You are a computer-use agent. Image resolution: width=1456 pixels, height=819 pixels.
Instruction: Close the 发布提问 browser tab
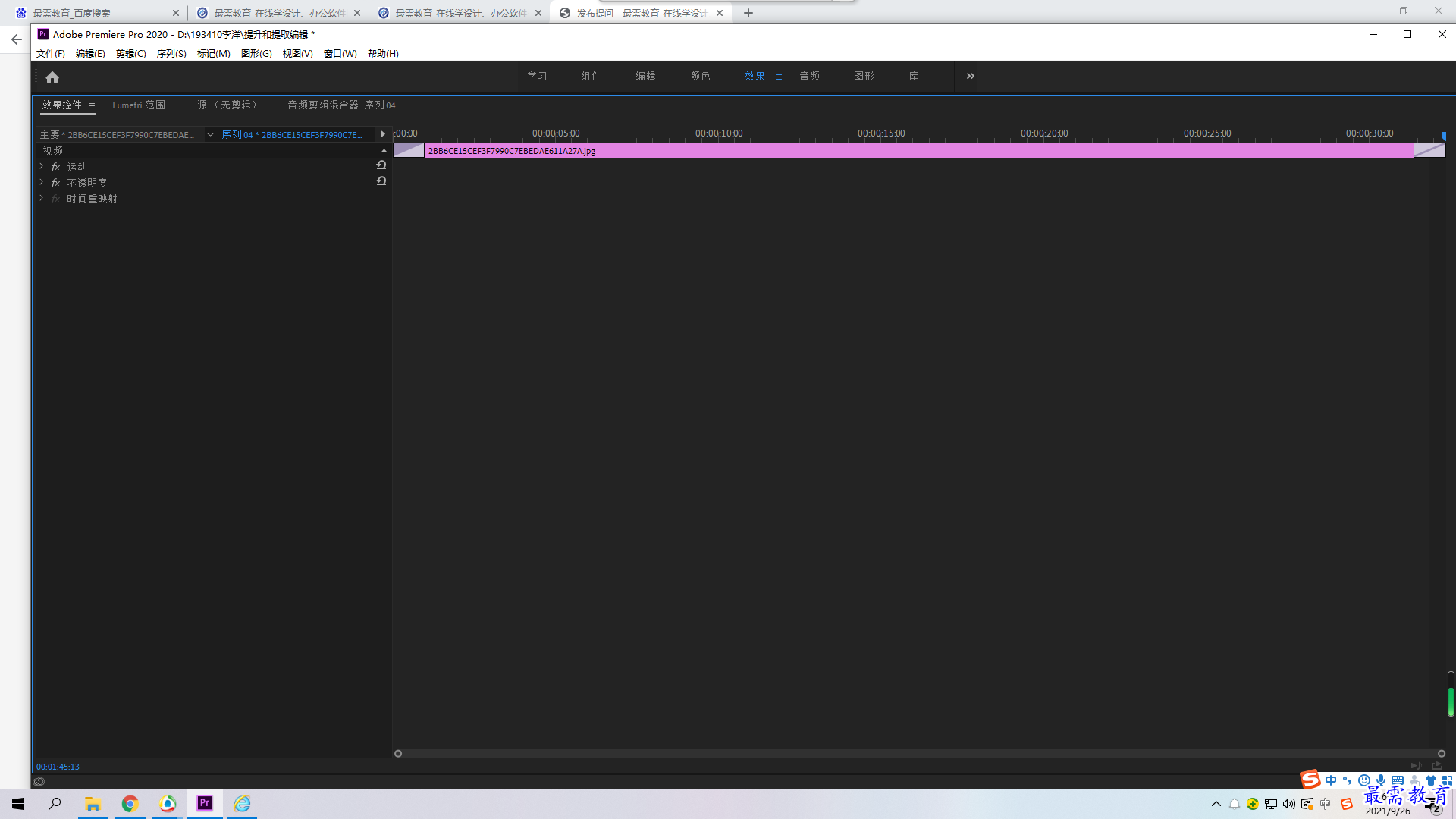click(720, 13)
